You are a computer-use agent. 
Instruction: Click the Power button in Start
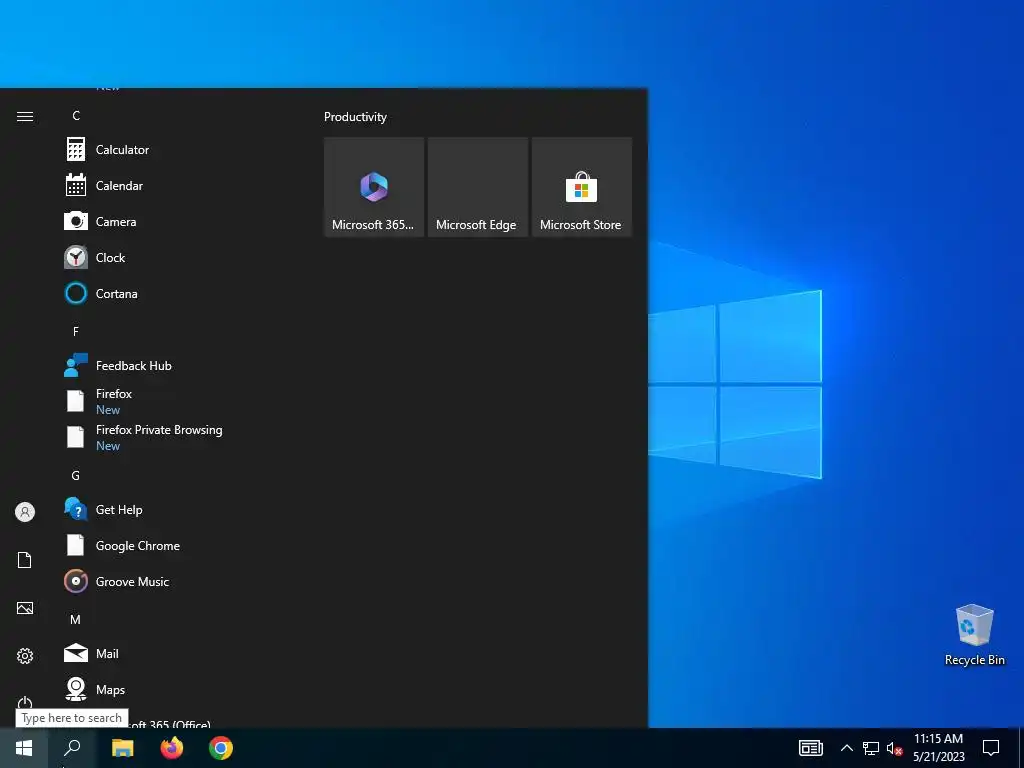tap(25, 702)
